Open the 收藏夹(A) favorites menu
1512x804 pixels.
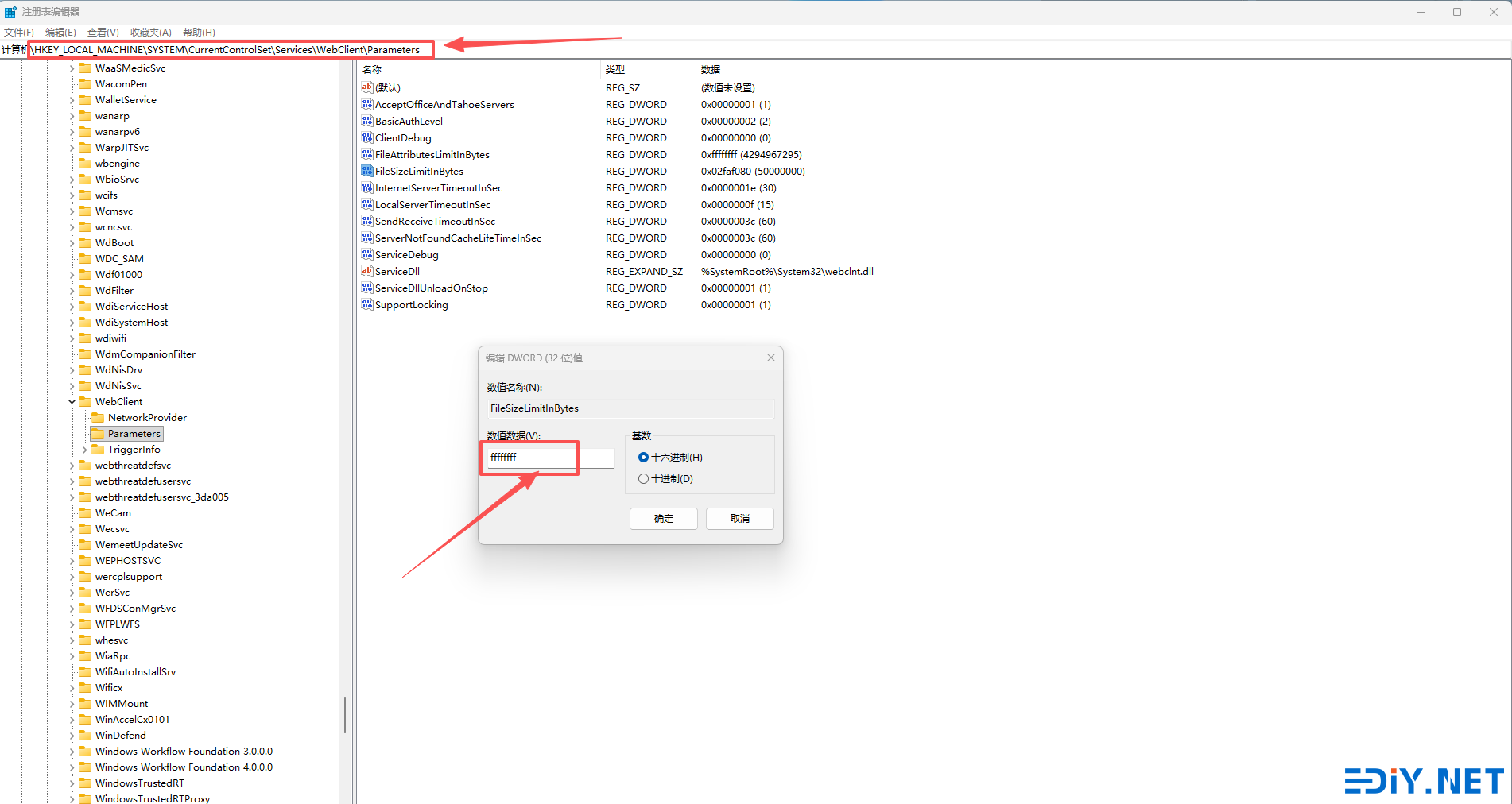[150, 33]
